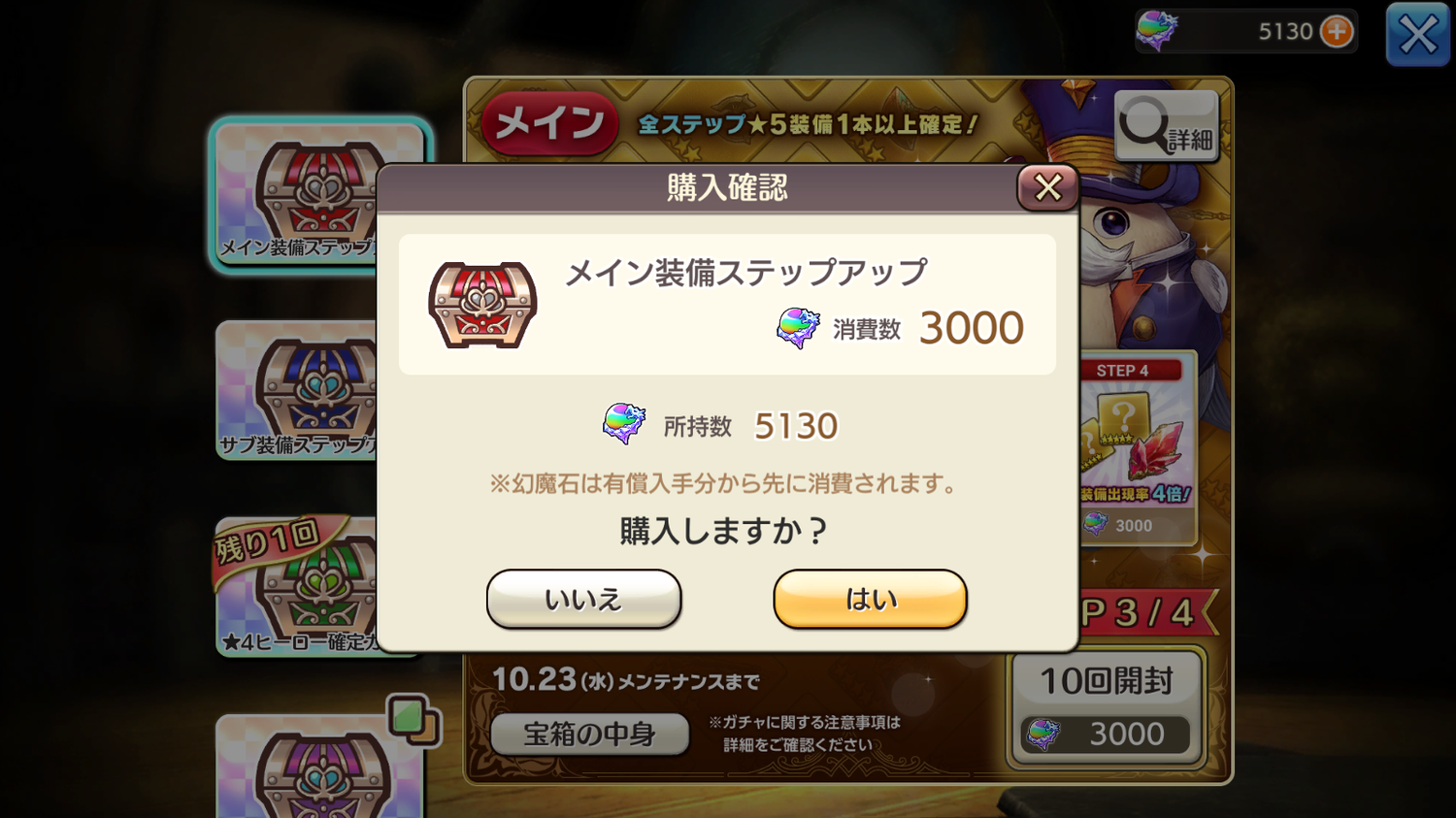1456x818 pixels.
Task: Click the STEP 4 reward card
Action: 1138,449
